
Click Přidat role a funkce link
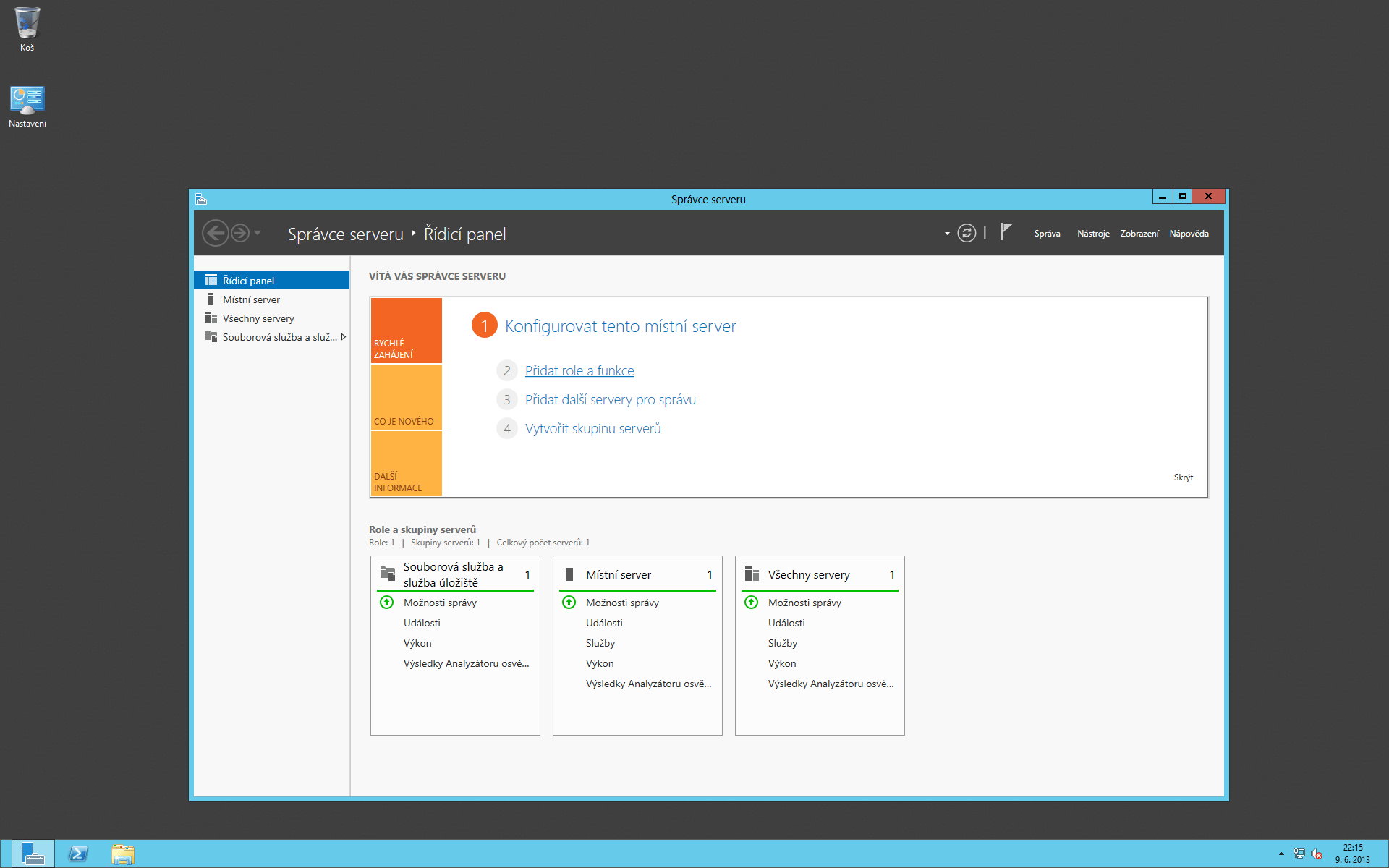click(579, 370)
